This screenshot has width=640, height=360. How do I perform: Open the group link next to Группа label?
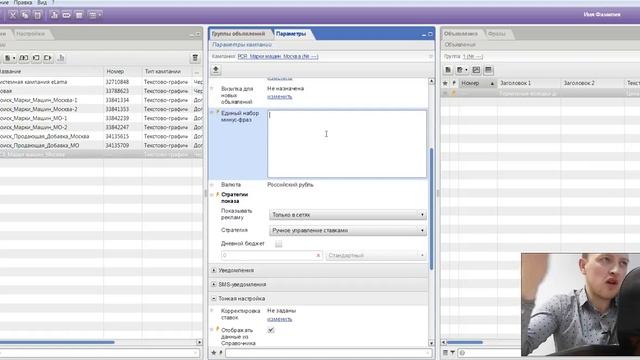pyautogui.click(x=473, y=56)
